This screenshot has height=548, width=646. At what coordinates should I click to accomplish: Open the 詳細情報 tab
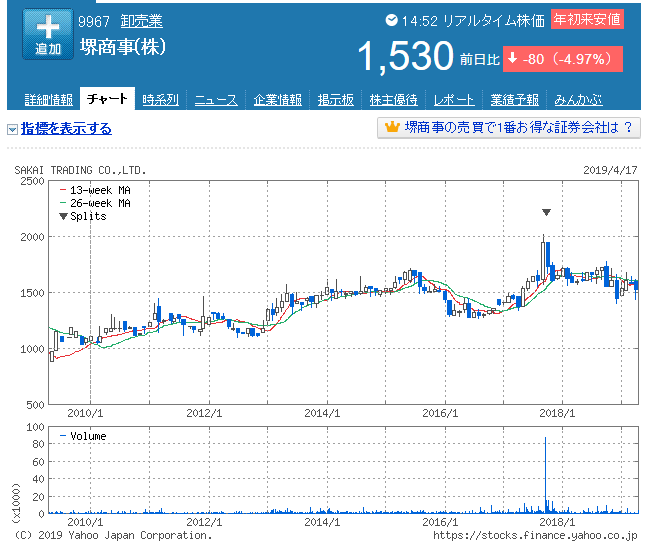point(49,100)
